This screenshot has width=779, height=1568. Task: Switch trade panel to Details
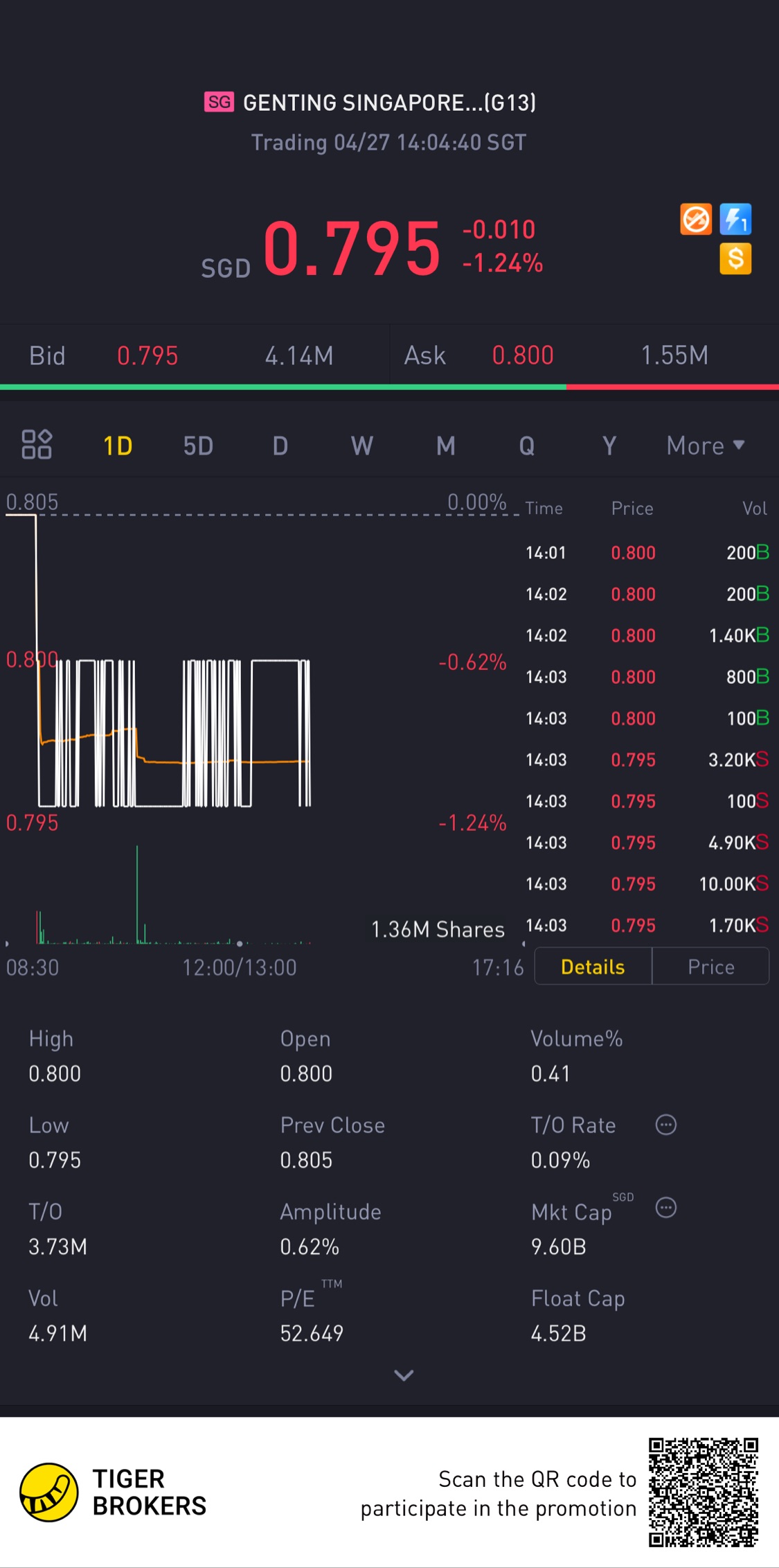point(593,967)
